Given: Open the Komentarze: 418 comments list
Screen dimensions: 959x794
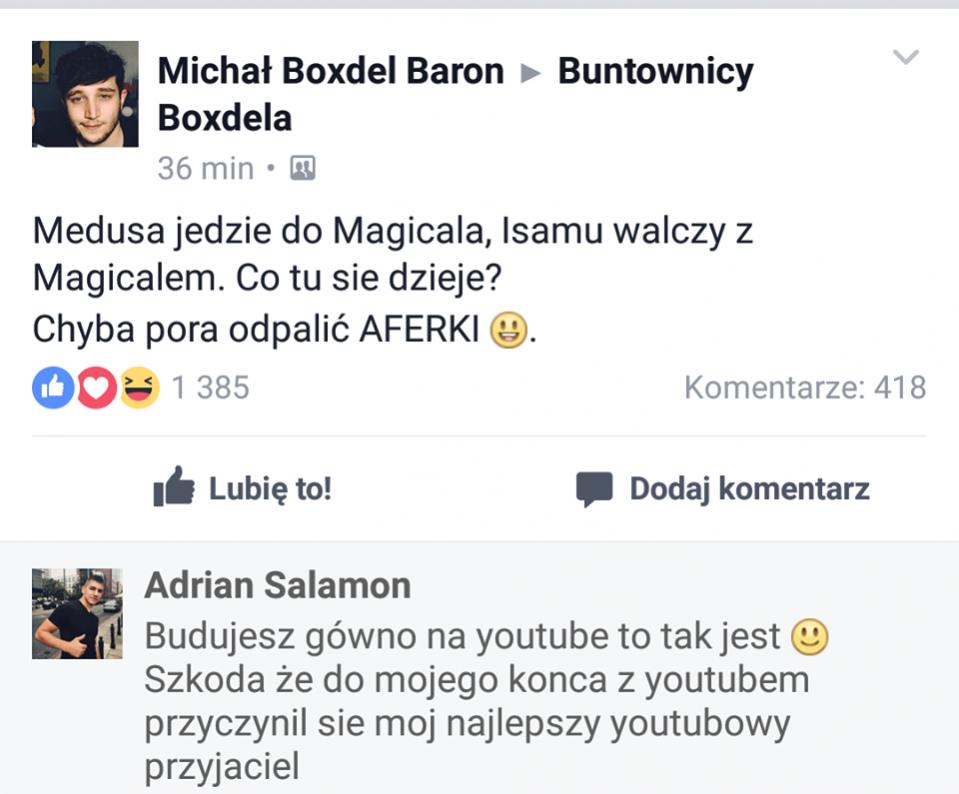Looking at the screenshot, I should pos(805,388).
